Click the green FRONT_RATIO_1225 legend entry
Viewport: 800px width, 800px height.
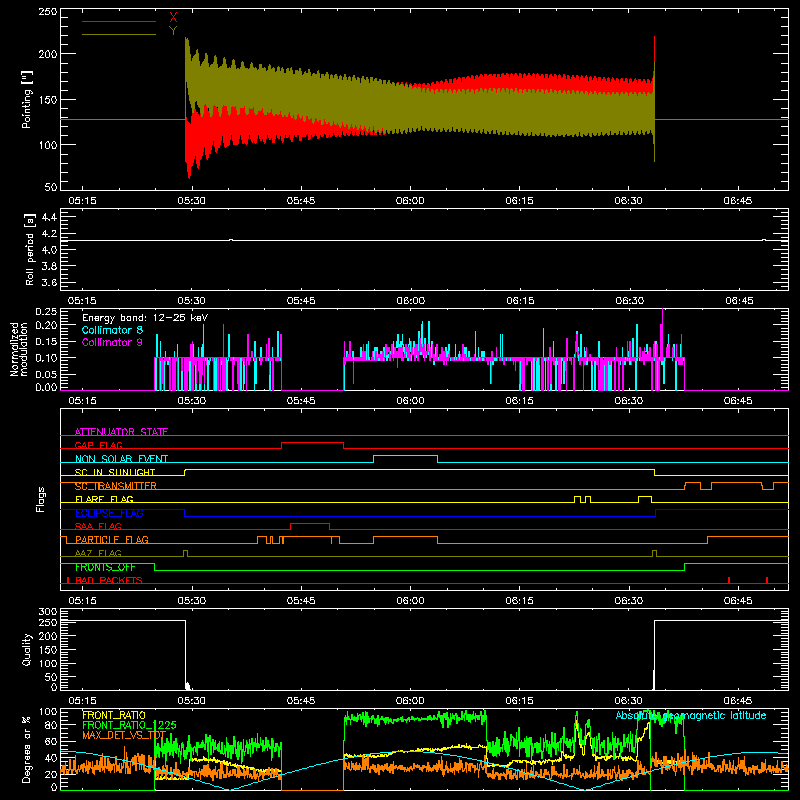click(x=129, y=725)
